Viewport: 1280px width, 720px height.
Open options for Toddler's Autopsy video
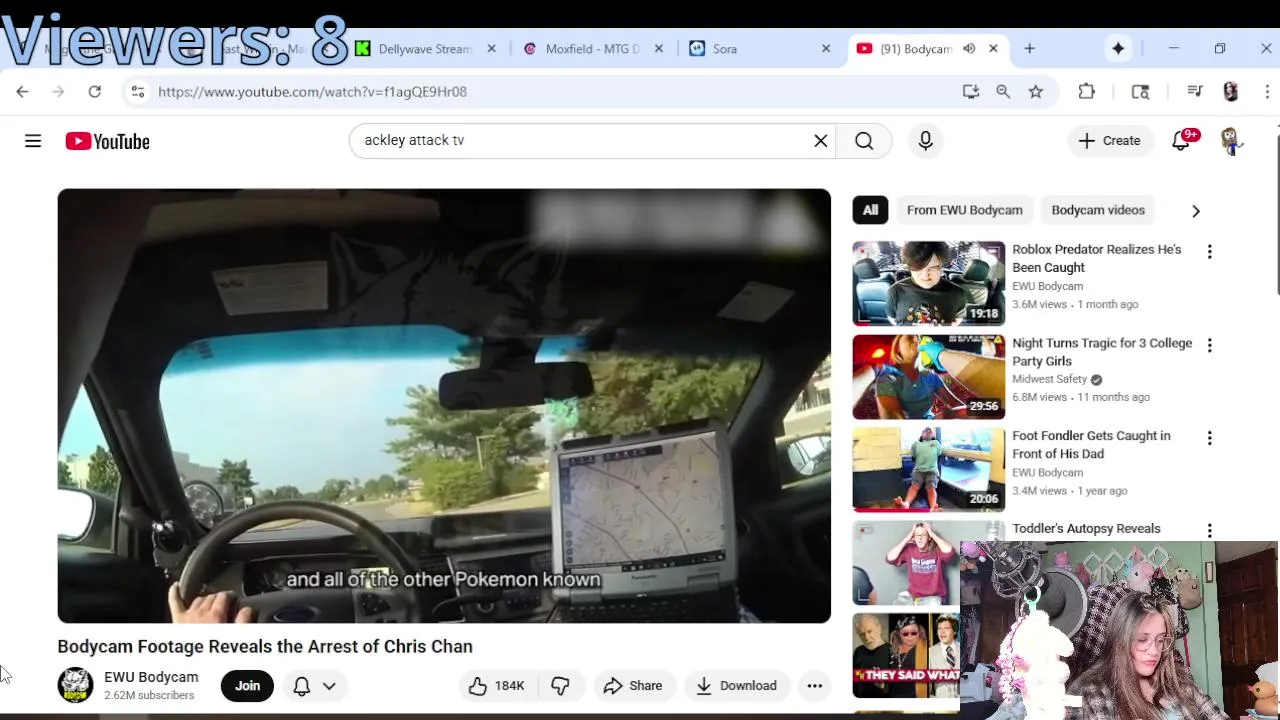pos(1209,531)
